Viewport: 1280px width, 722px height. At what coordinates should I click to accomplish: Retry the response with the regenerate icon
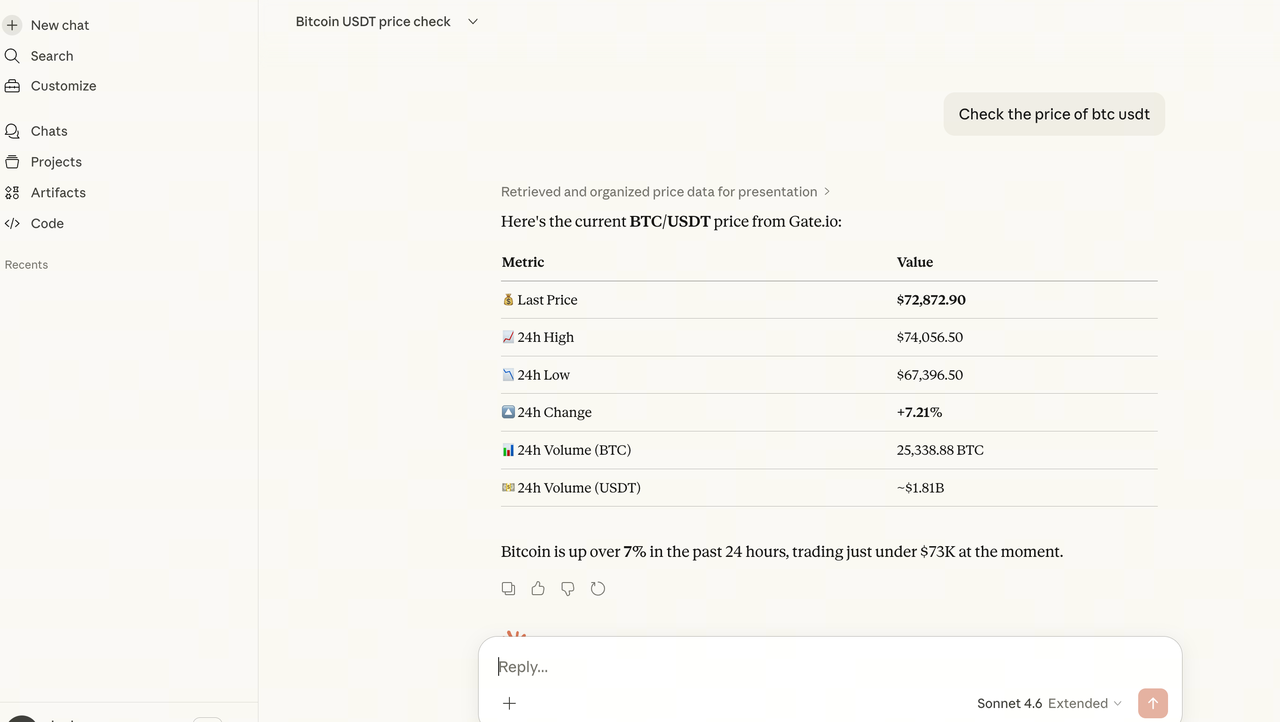(x=598, y=589)
